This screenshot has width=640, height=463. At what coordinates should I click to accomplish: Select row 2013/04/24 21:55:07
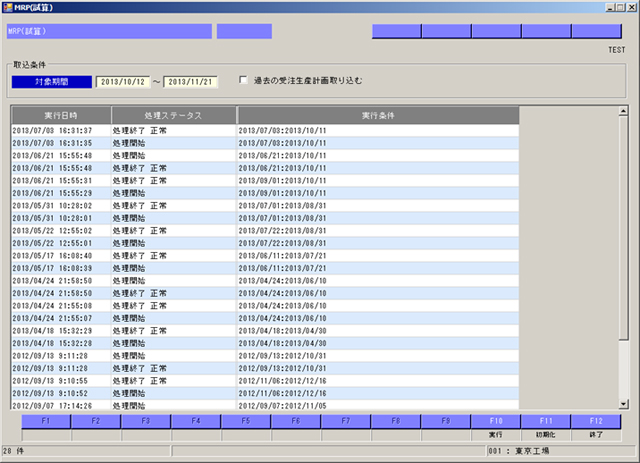265,318
